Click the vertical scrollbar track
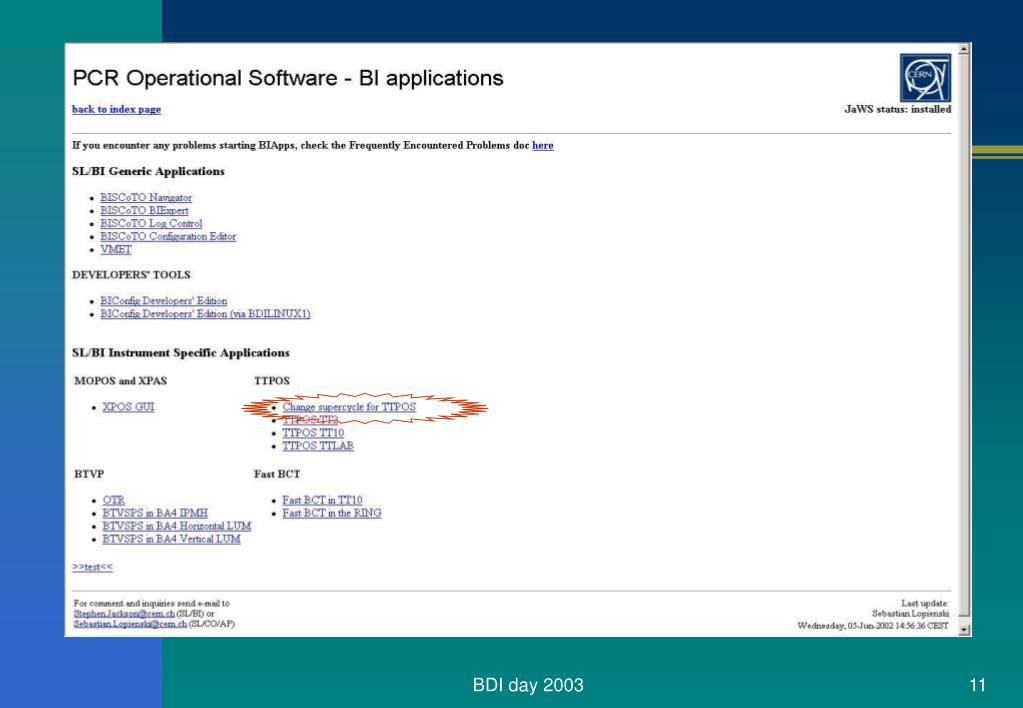 point(964,339)
